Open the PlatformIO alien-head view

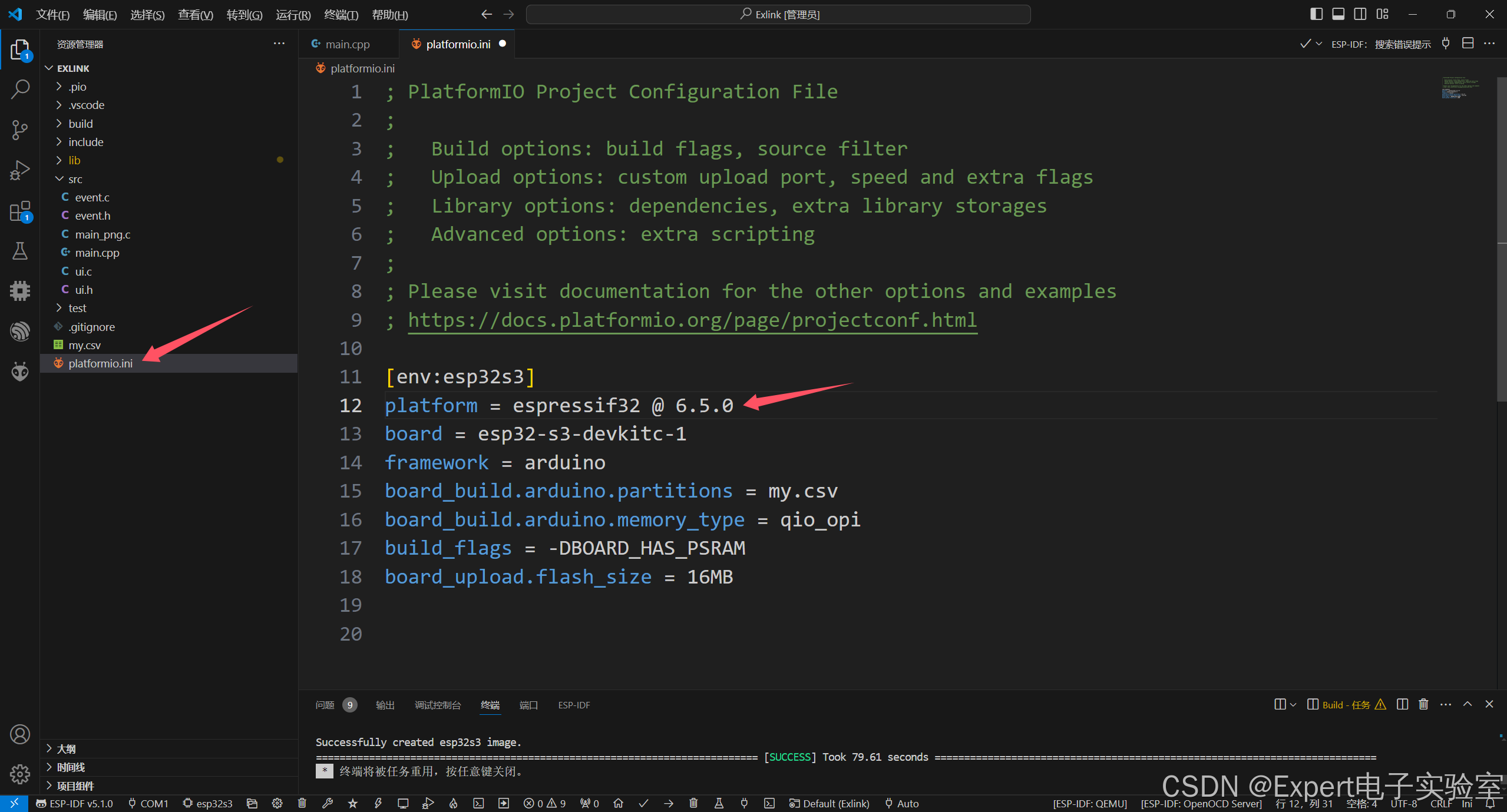(x=20, y=371)
